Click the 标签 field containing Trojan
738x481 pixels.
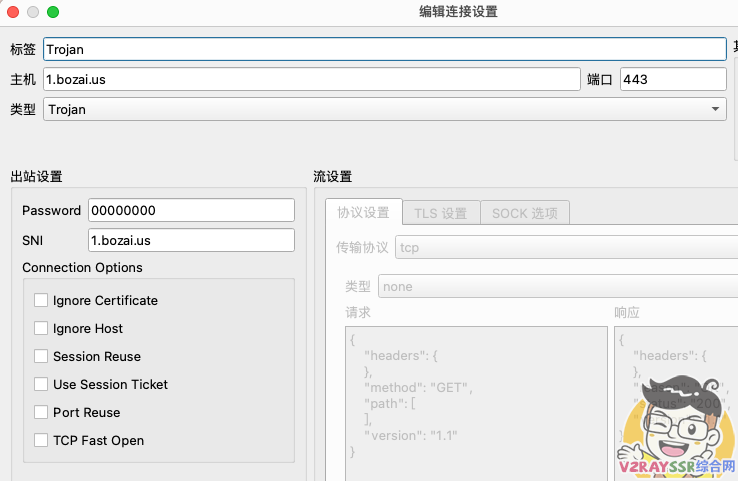point(385,49)
